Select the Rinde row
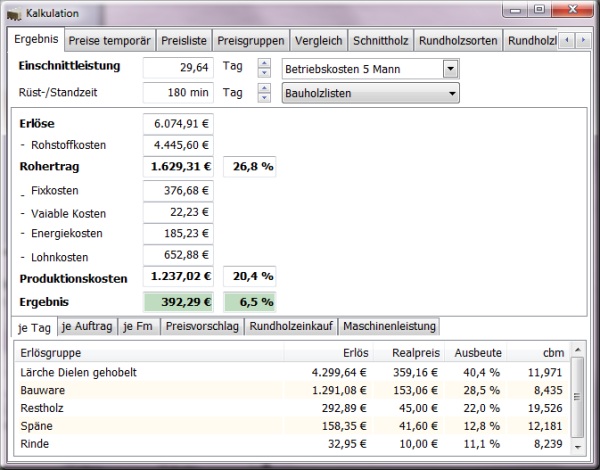This screenshot has height=470, width=600. [292, 444]
